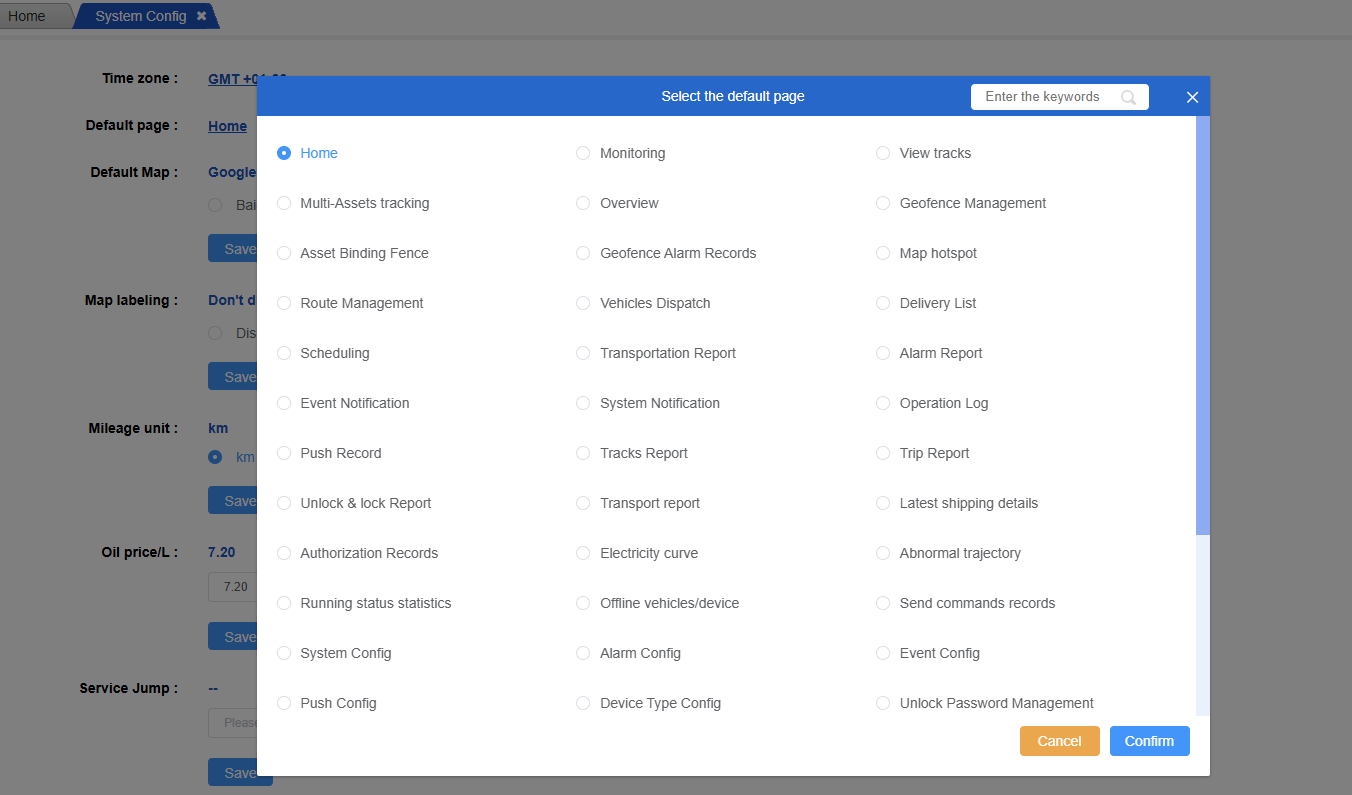
Task: Click the search magnifier icon in dialog
Action: (1128, 97)
